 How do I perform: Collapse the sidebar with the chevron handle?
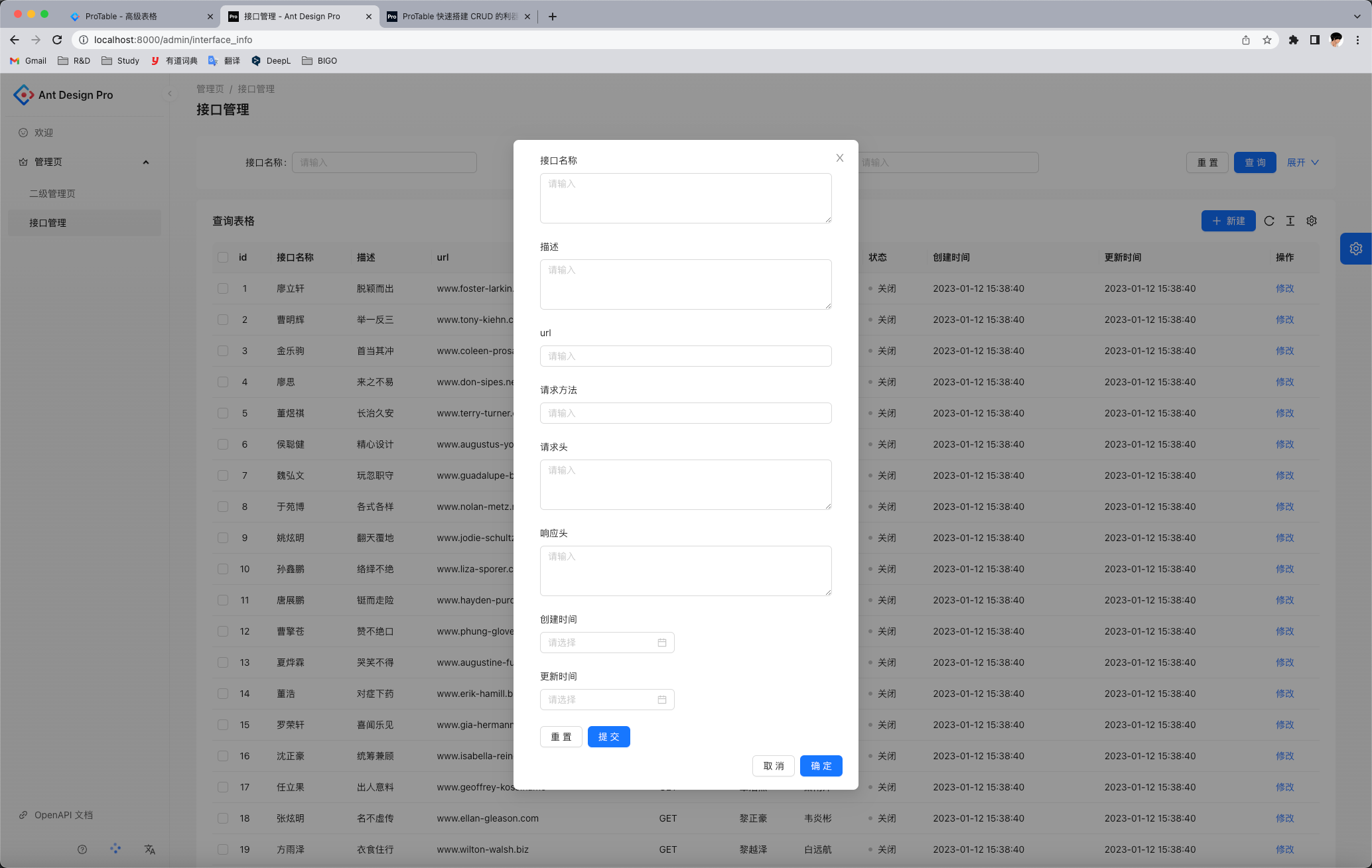[170, 93]
